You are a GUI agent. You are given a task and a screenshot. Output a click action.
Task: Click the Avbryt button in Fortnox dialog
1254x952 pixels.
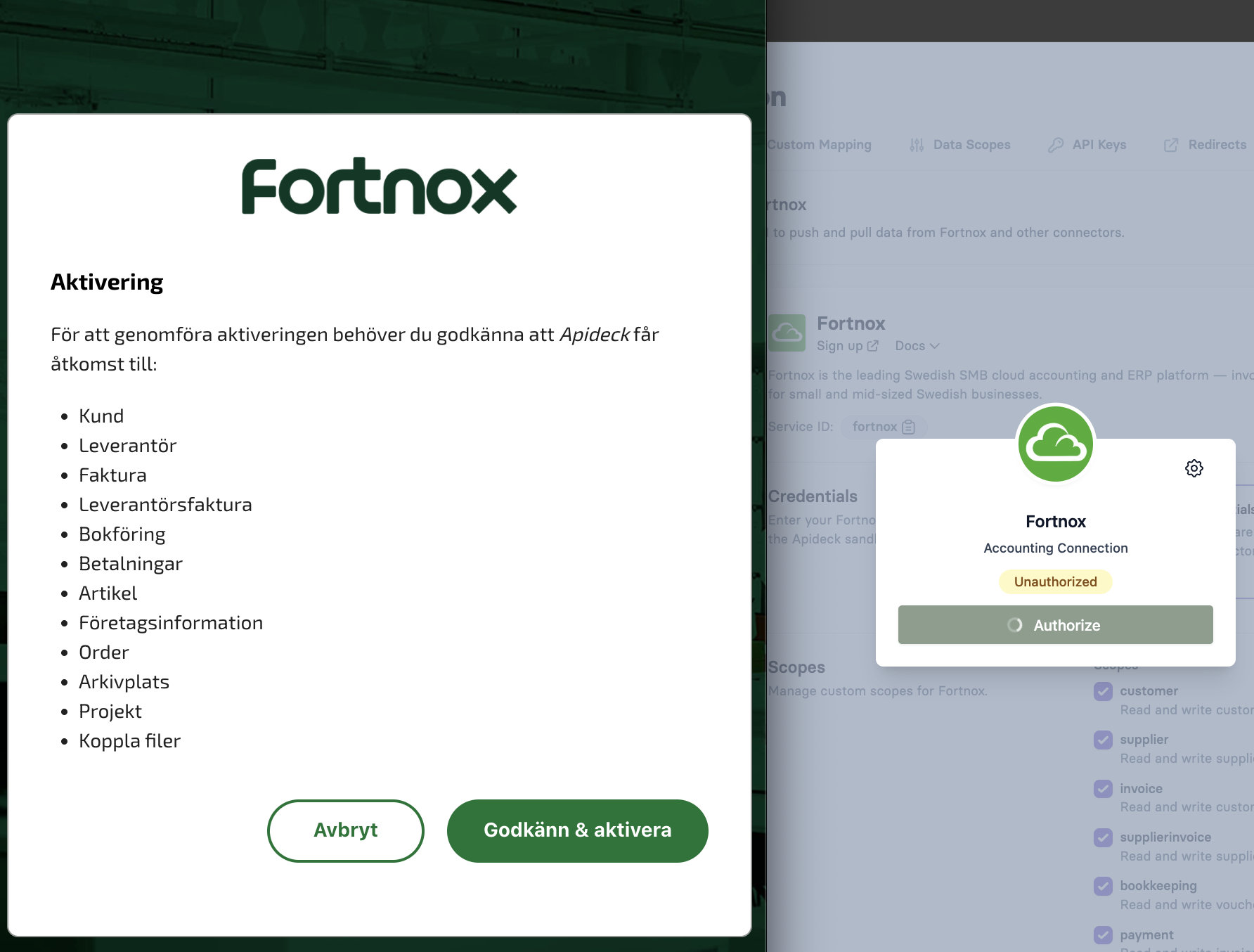tap(346, 830)
